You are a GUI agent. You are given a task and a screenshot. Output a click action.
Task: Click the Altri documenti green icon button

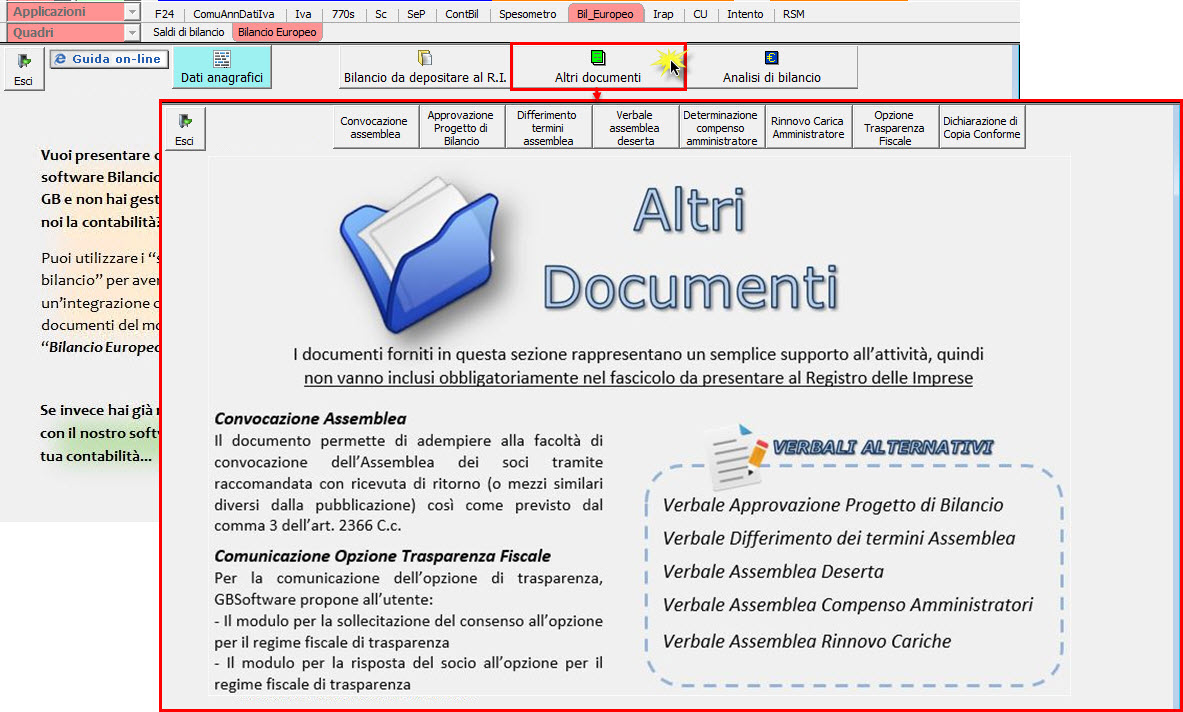(x=598, y=58)
